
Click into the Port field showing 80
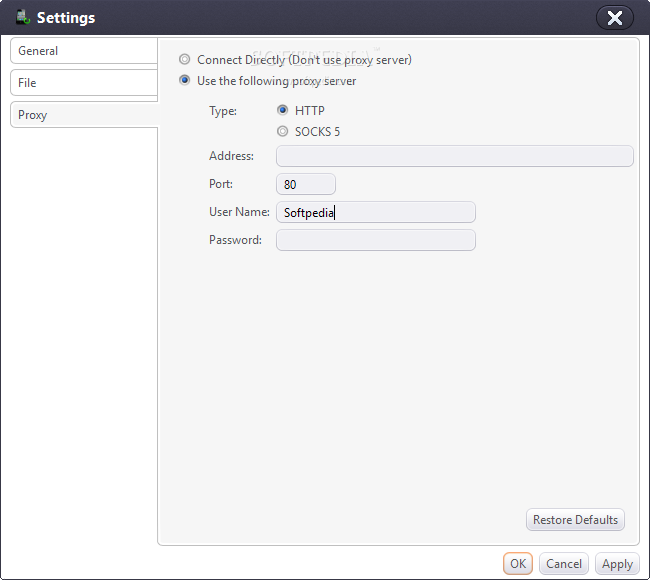click(x=306, y=184)
